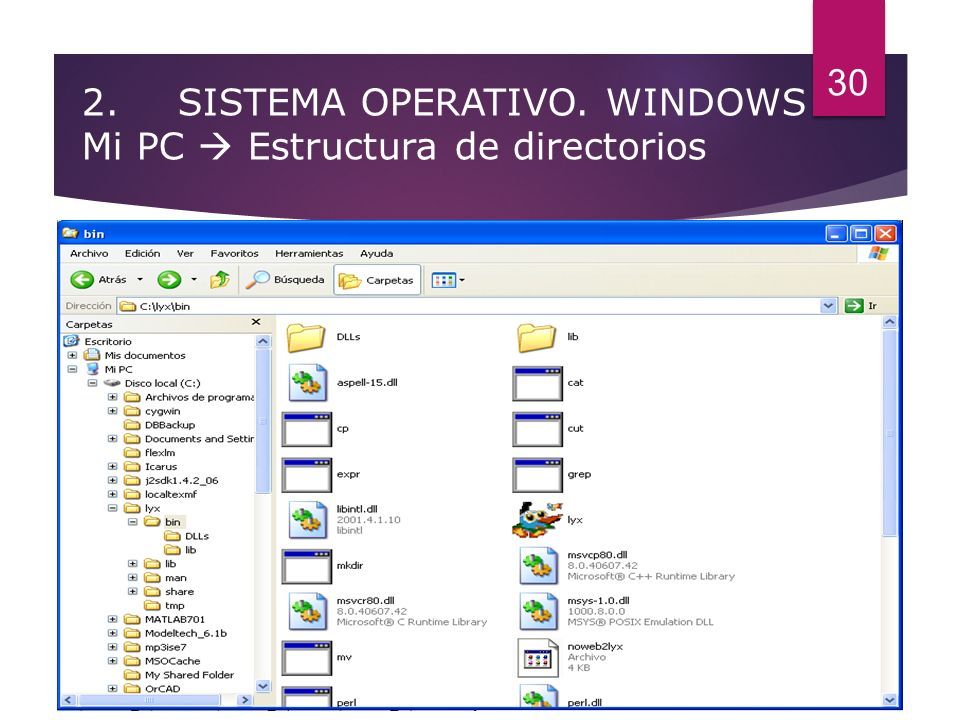The width and height of the screenshot is (960, 720).
Task: Select My Shared Folder in tree
Action: click(189, 675)
